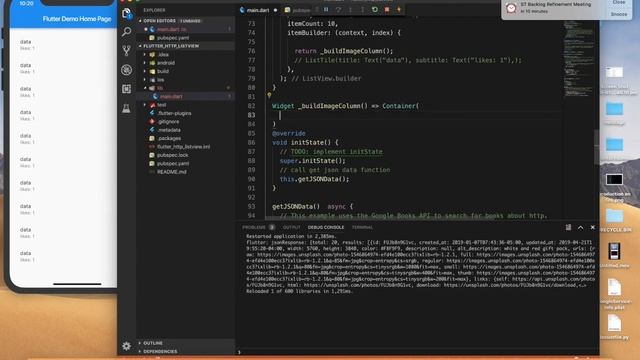Image resolution: width=640 pixels, height=360 pixels.
Task: Switch to the pubspec editor tab
Action: (x=298, y=10)
